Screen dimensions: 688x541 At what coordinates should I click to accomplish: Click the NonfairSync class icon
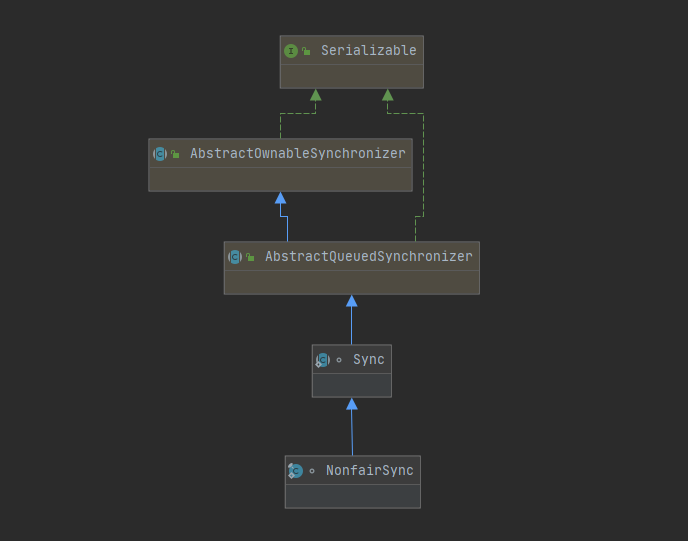click(x=295, y=471)
